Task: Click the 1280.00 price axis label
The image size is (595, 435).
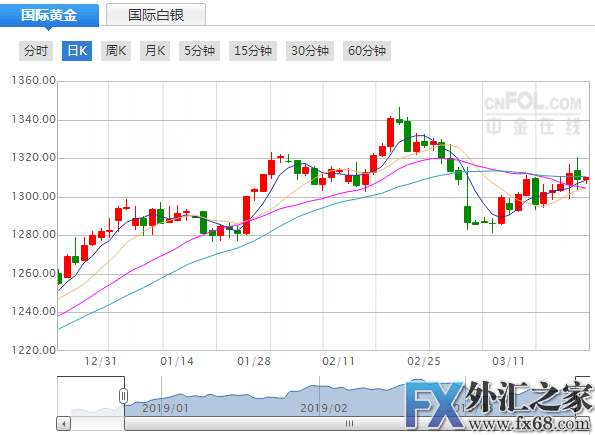Action: [33, 235]
